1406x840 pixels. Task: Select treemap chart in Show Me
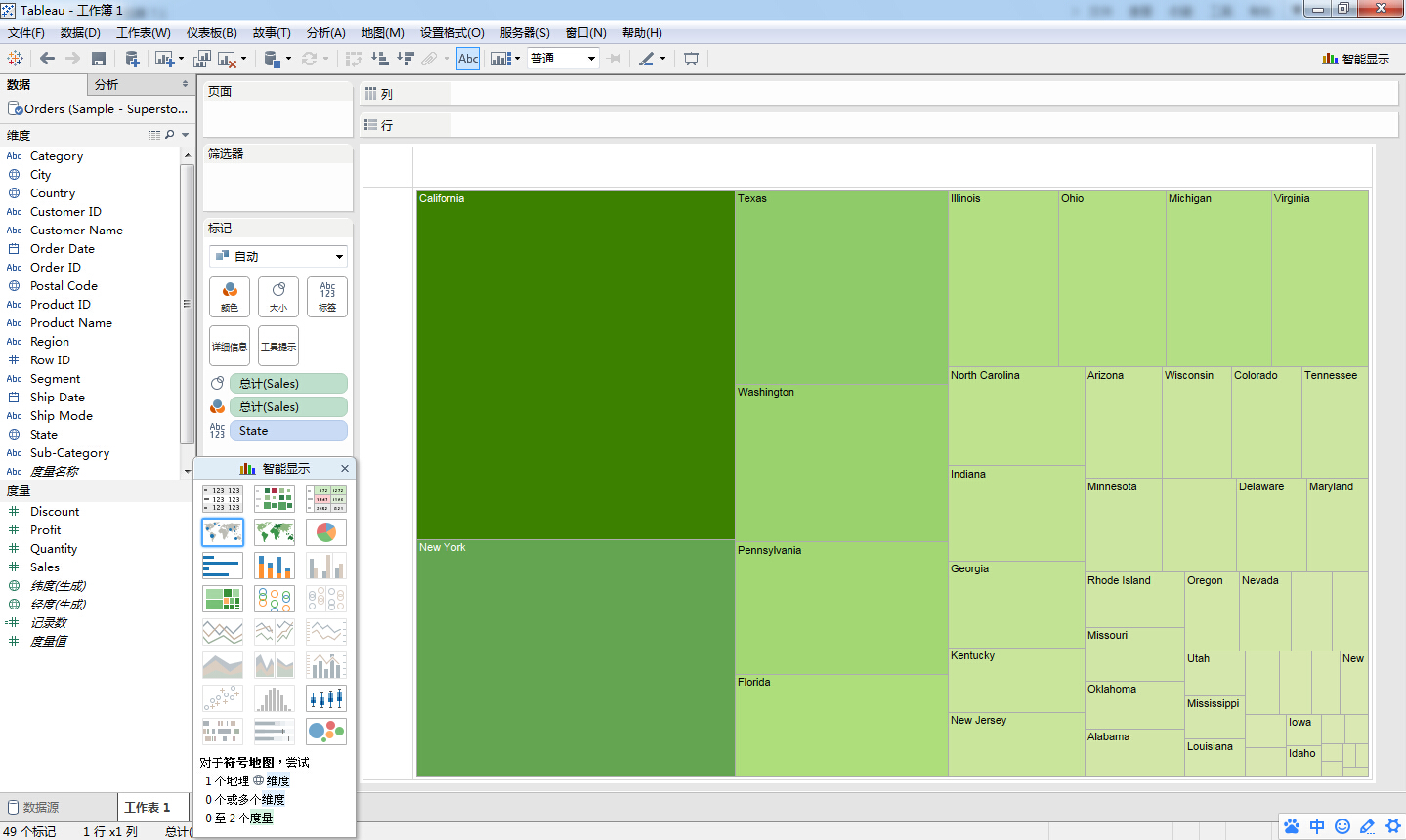[x=223, y=599]
